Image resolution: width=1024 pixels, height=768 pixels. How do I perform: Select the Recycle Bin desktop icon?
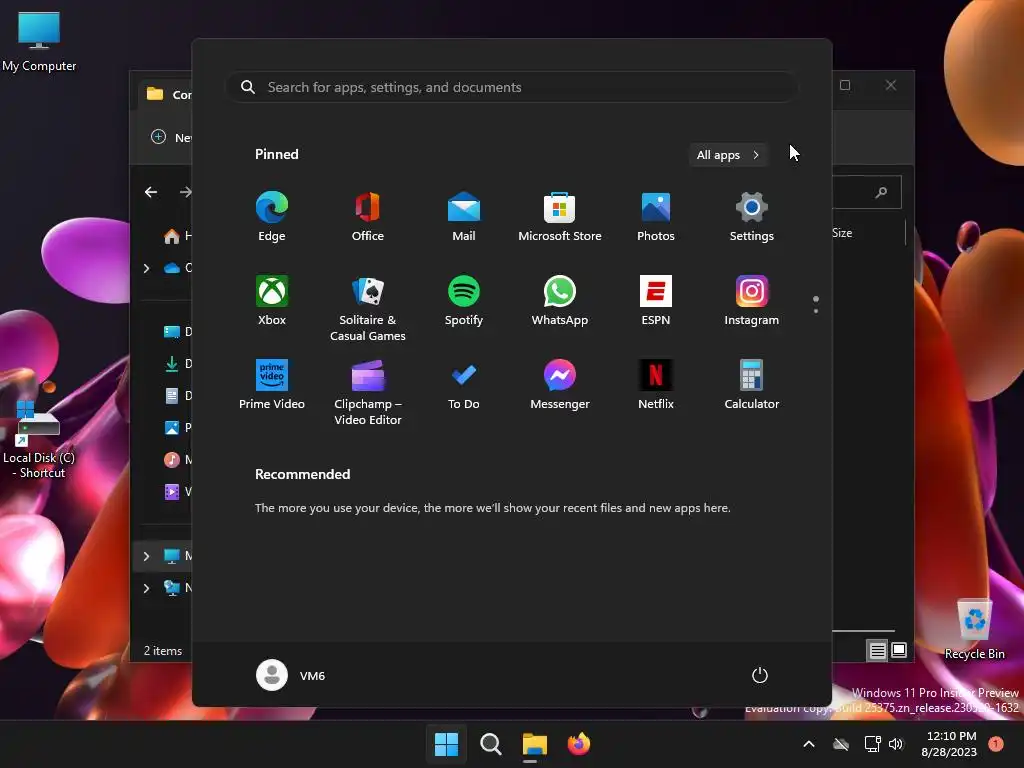pos(974,629)
